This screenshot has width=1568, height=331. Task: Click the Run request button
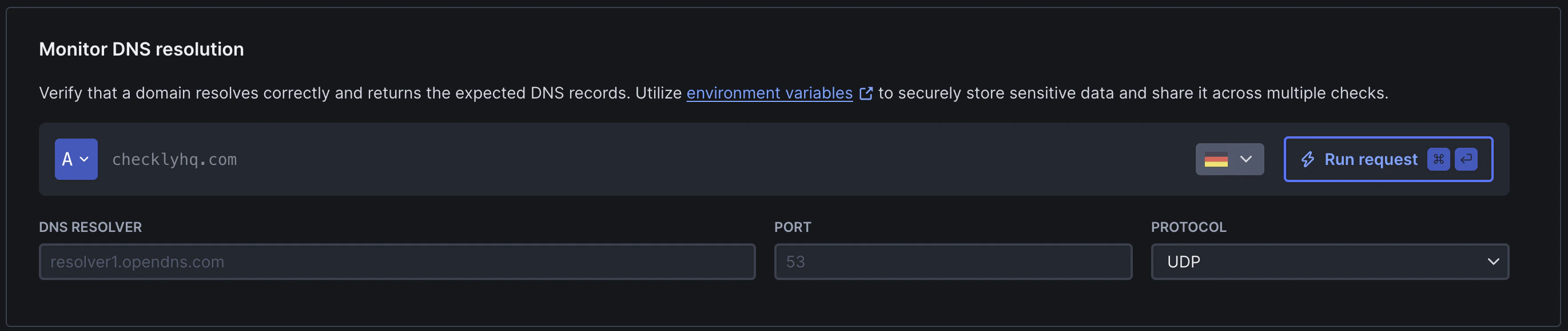pyautogui.click(x=1388, y=159)
